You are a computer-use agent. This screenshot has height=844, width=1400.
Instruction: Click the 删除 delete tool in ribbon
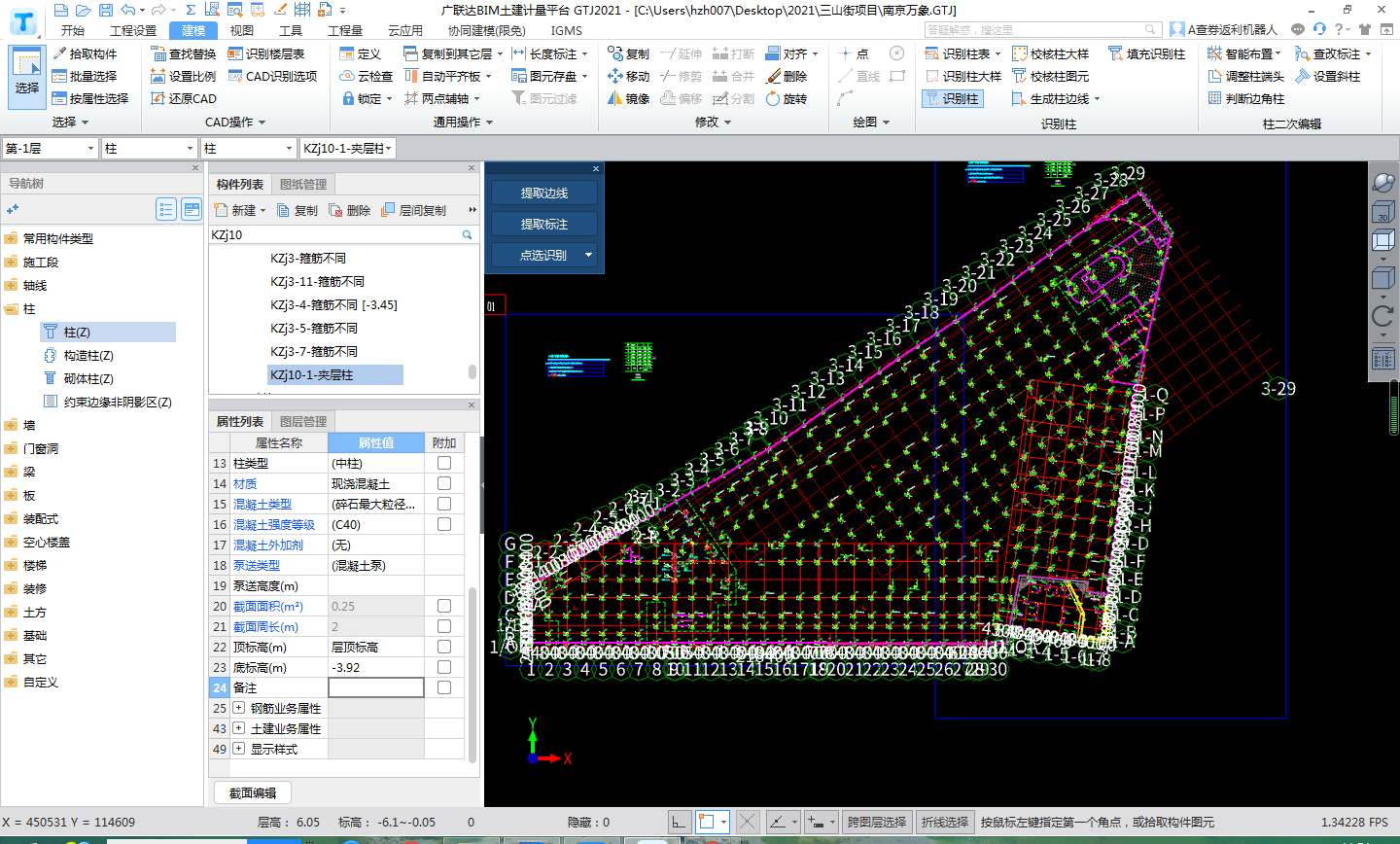[787, 76]
